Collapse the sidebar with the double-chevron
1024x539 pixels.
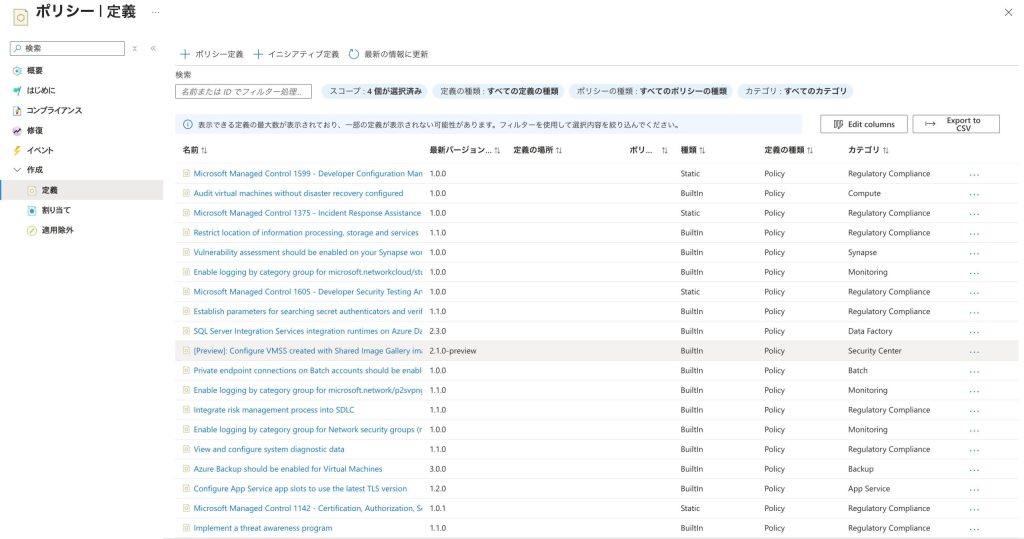[x=153, y=48]
